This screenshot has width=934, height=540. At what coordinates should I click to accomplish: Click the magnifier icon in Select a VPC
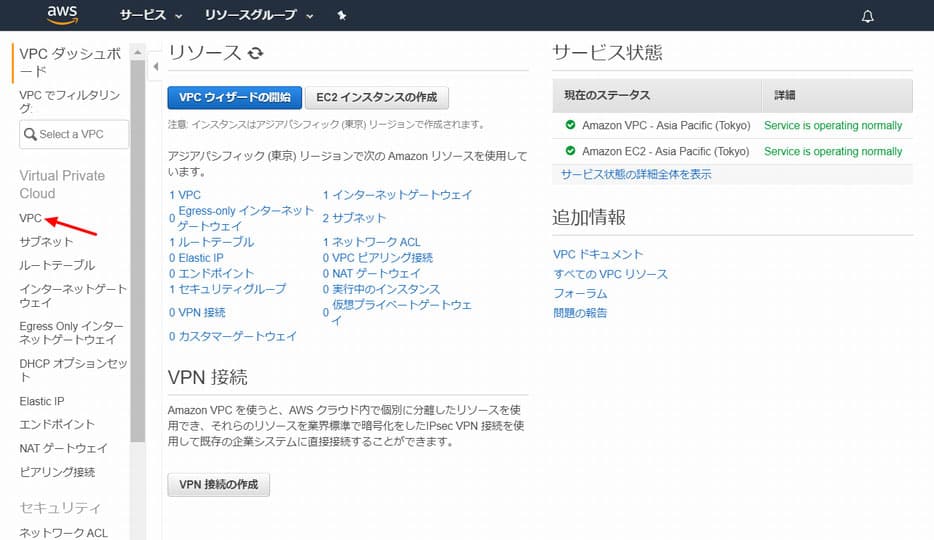point(30,135)
